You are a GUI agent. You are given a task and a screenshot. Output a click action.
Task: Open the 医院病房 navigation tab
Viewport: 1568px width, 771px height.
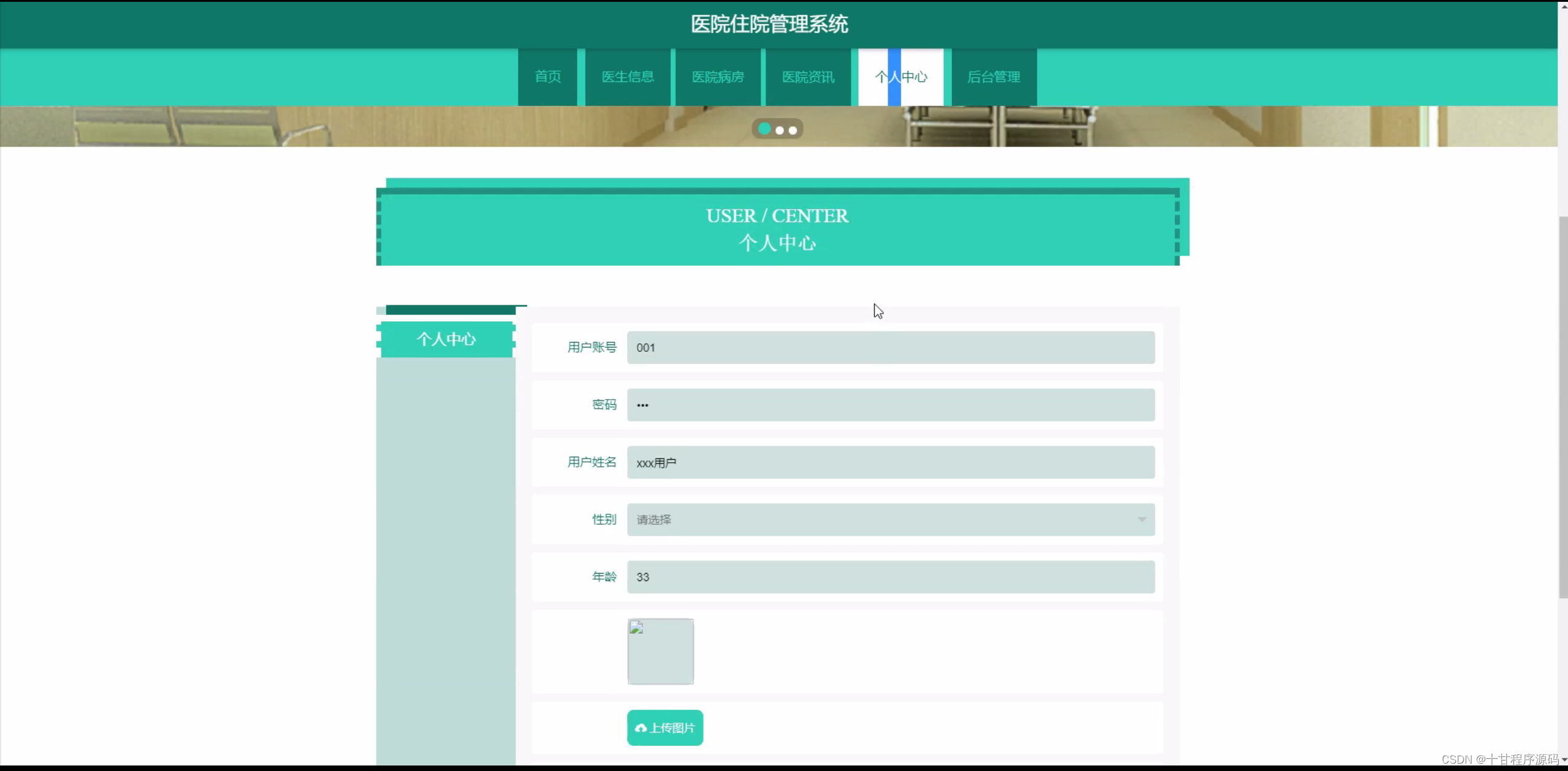tap(717, 77)
